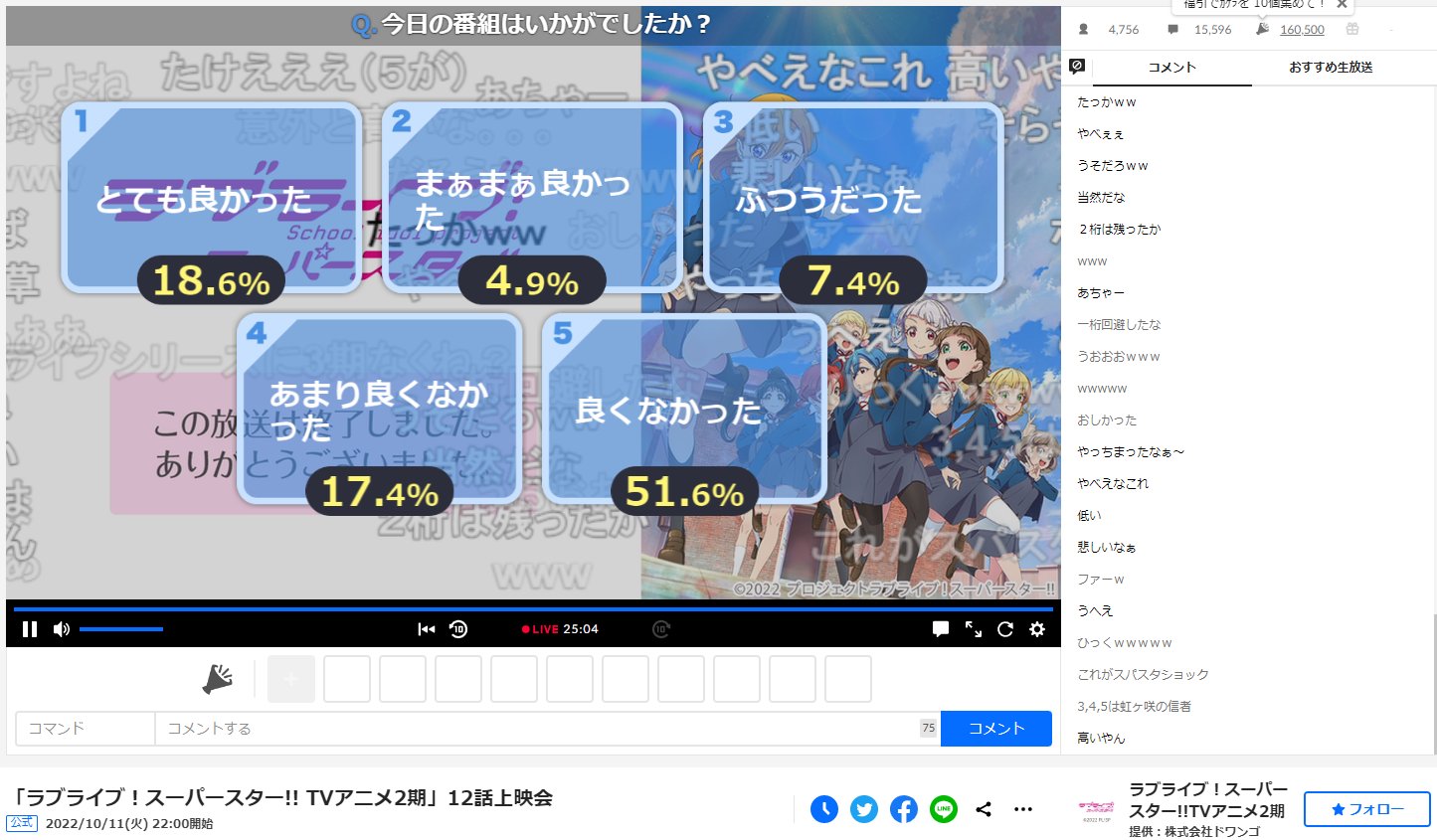Click the cracker icon beside the gift slots
Image resolution: width=1437 pixels, height=840 pixels.
218,679
